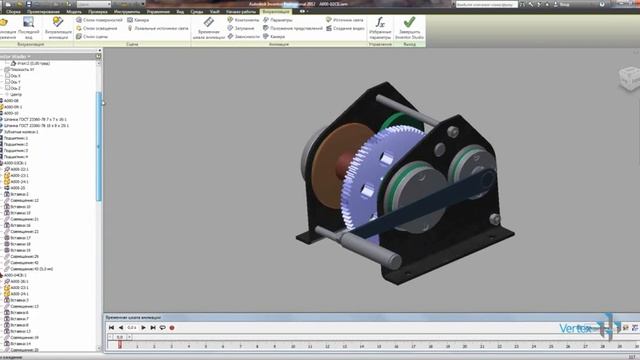Open the Инструменты ribbon tab
The height and width of the screenshot is (360, 640).
[127, 12]
